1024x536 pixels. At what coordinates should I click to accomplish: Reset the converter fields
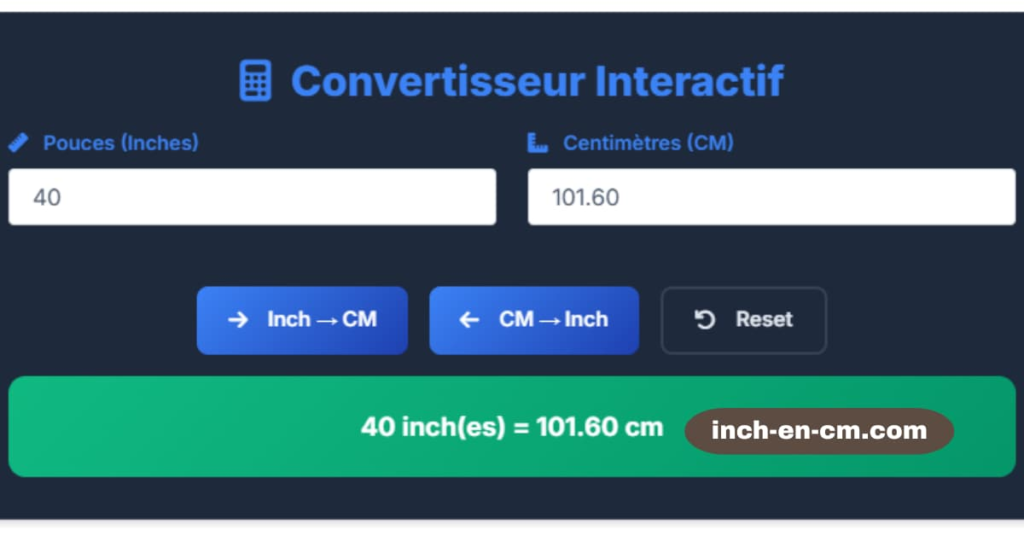[744, 320]
